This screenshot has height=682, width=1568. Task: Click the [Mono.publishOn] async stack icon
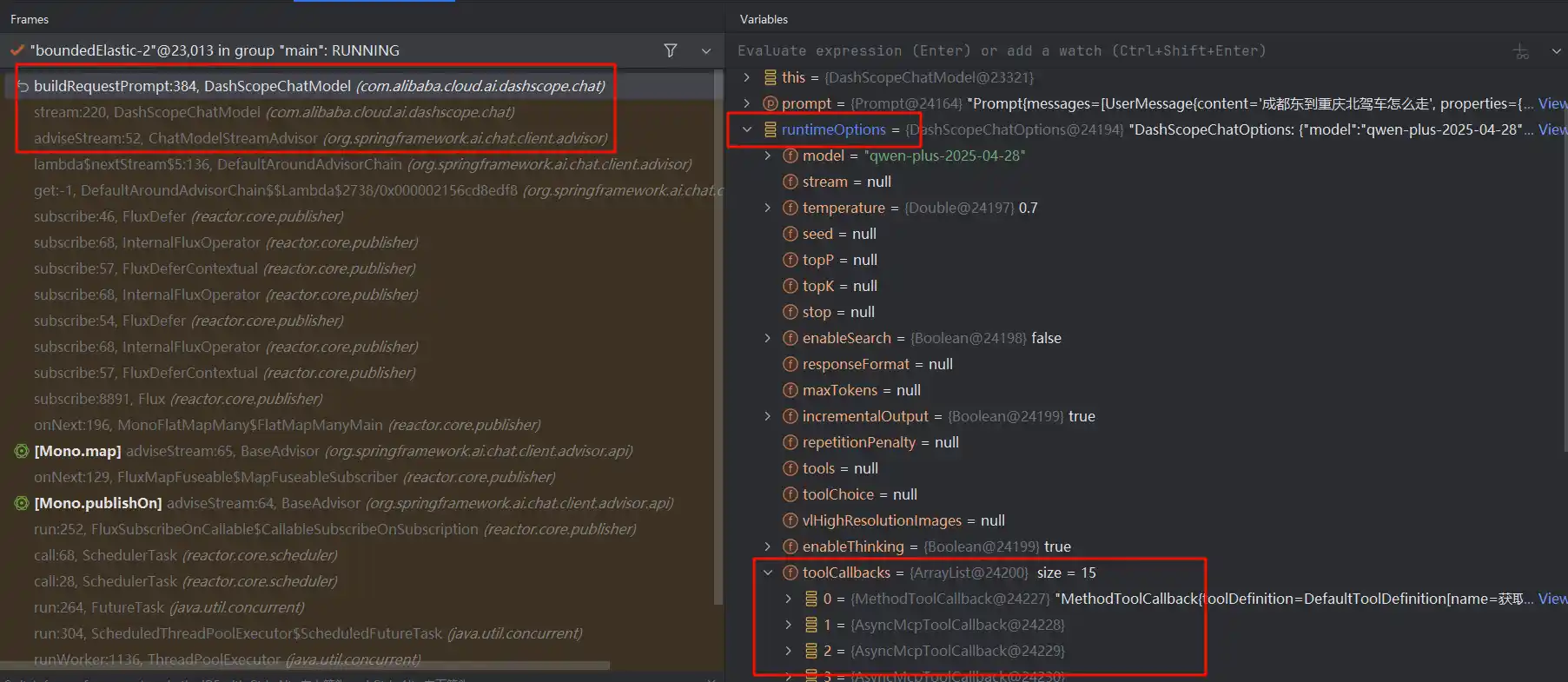coord(22,503)
